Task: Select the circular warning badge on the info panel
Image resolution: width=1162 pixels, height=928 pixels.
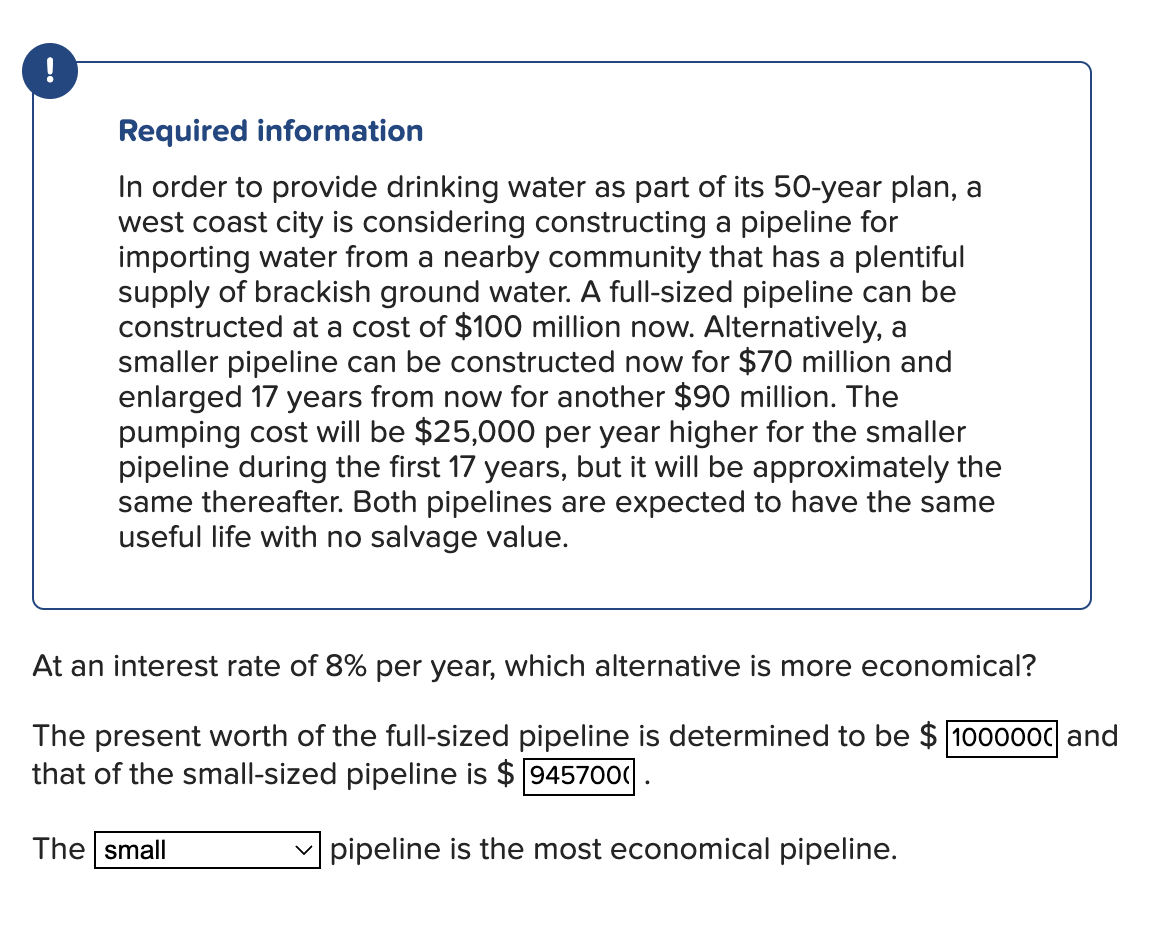Action: pyautogui.click(x=50, y=70)
